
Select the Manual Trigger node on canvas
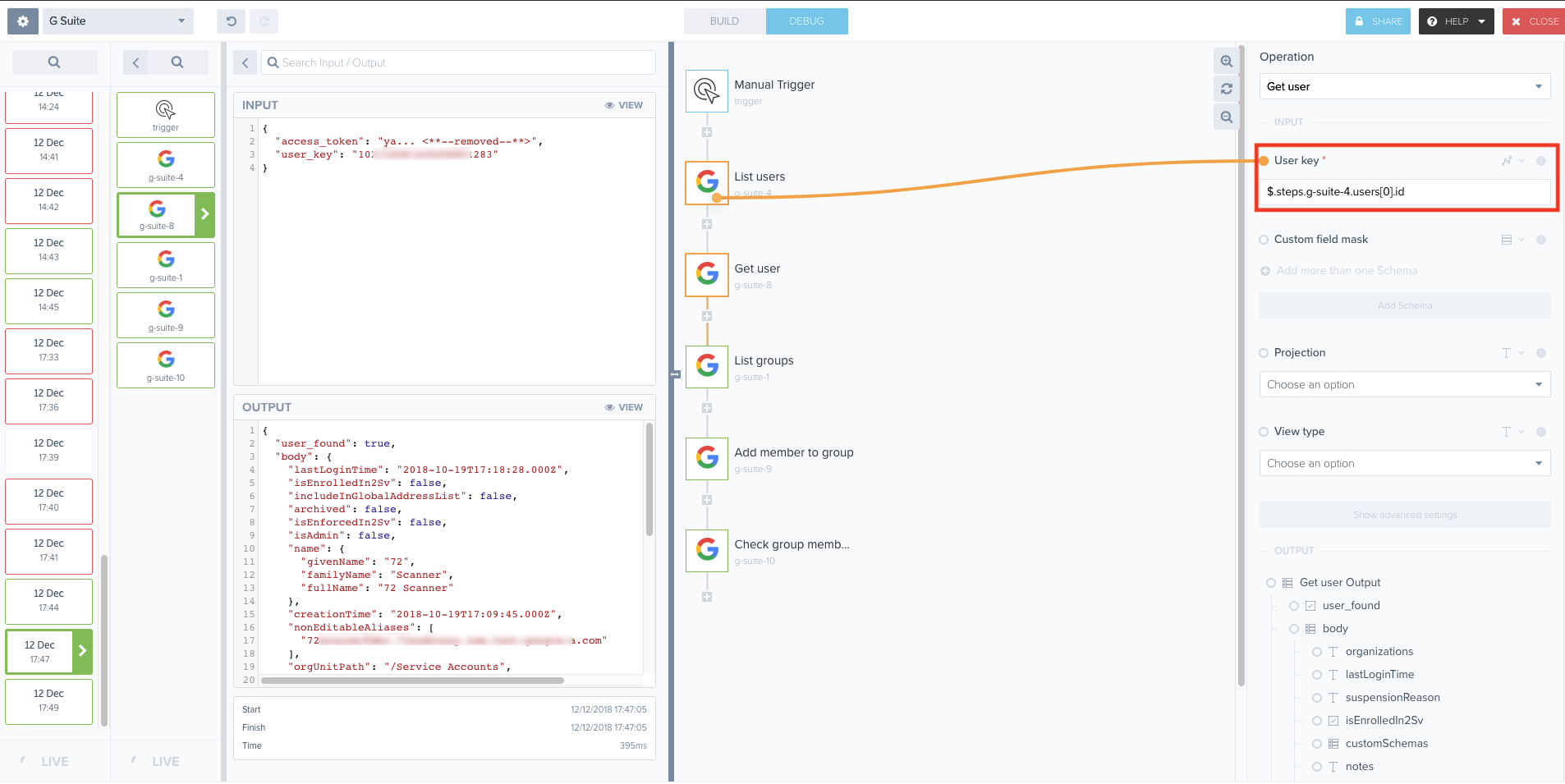click(x=705, y=90)
